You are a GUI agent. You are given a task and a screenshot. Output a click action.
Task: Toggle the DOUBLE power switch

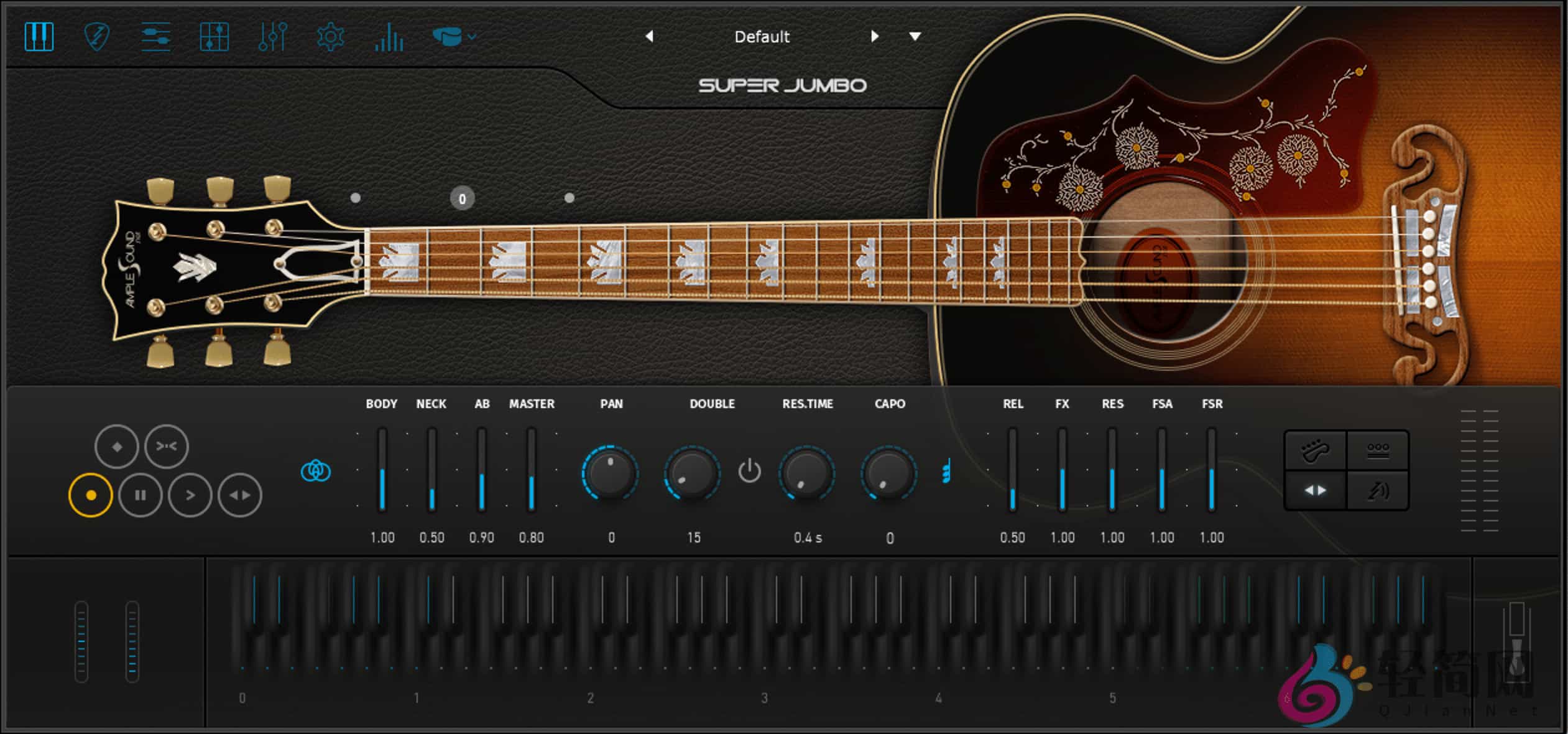coord(750,471)
